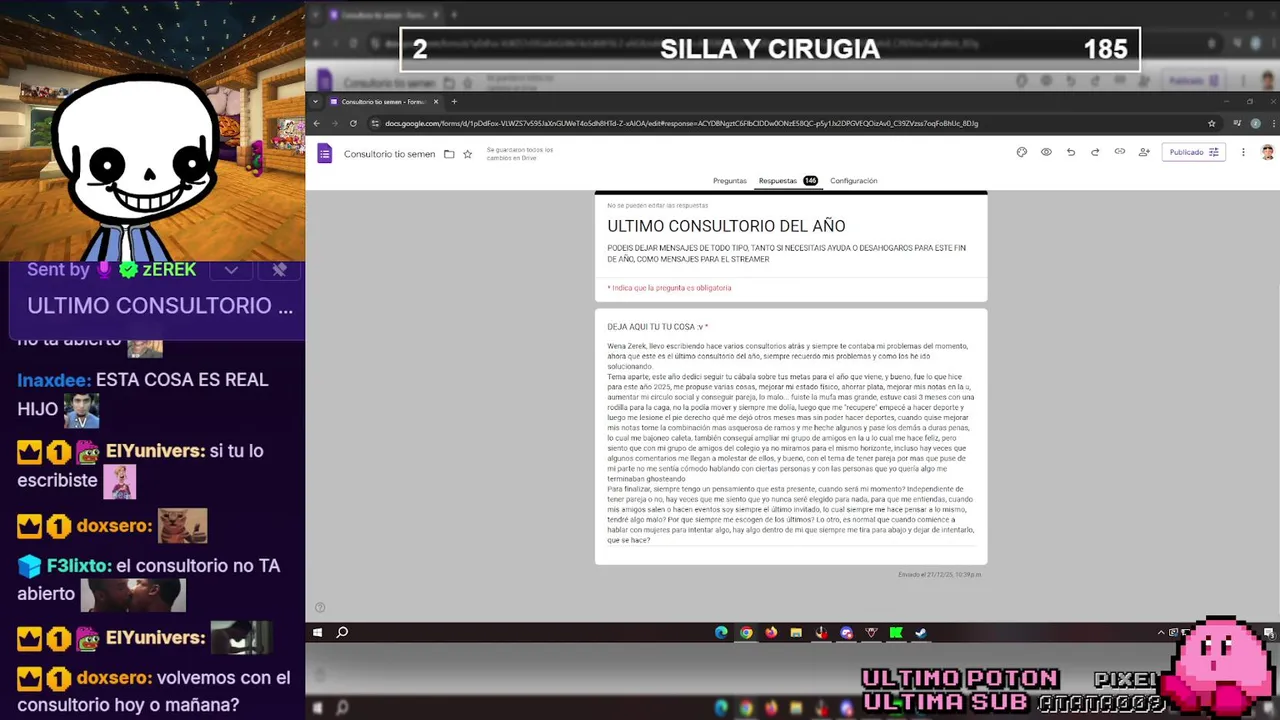
Task: Expand the browser tab search dropdown
Action: [316, 101]
